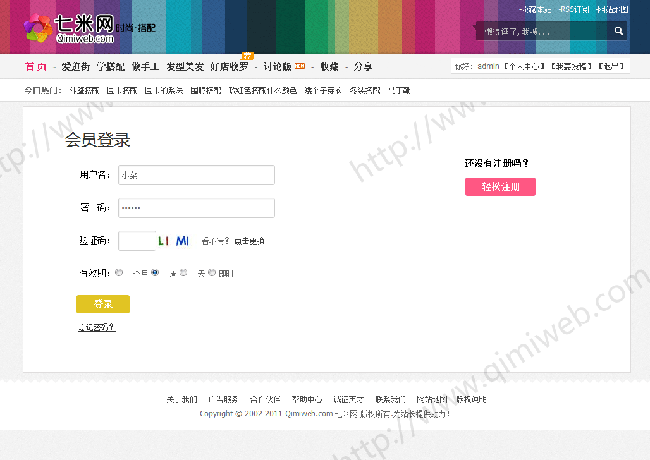Select the first radio button in 有效期 row

(120, 272)
